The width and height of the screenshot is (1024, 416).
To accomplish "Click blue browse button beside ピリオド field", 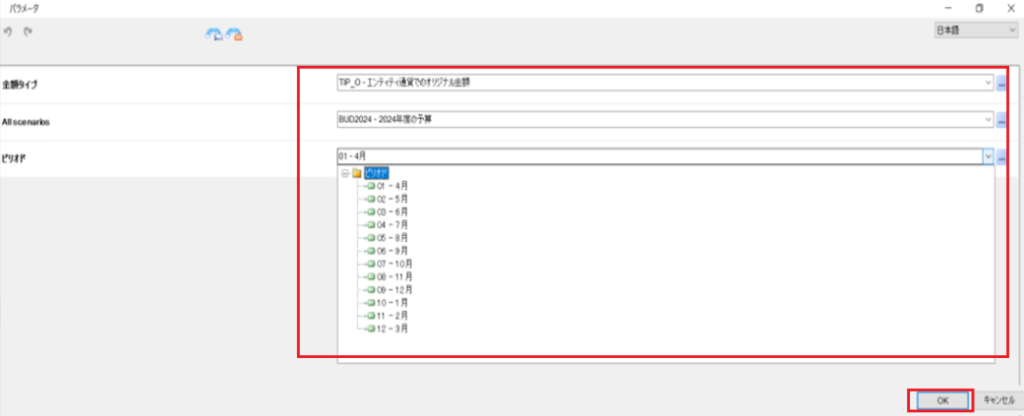I will 1001,157.
